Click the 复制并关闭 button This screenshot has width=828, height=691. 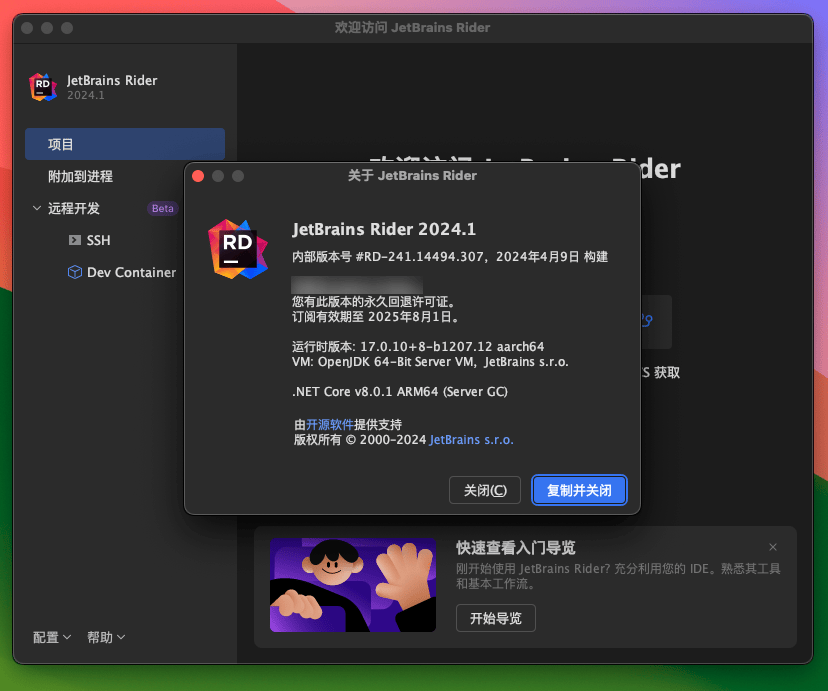(579, 490)
